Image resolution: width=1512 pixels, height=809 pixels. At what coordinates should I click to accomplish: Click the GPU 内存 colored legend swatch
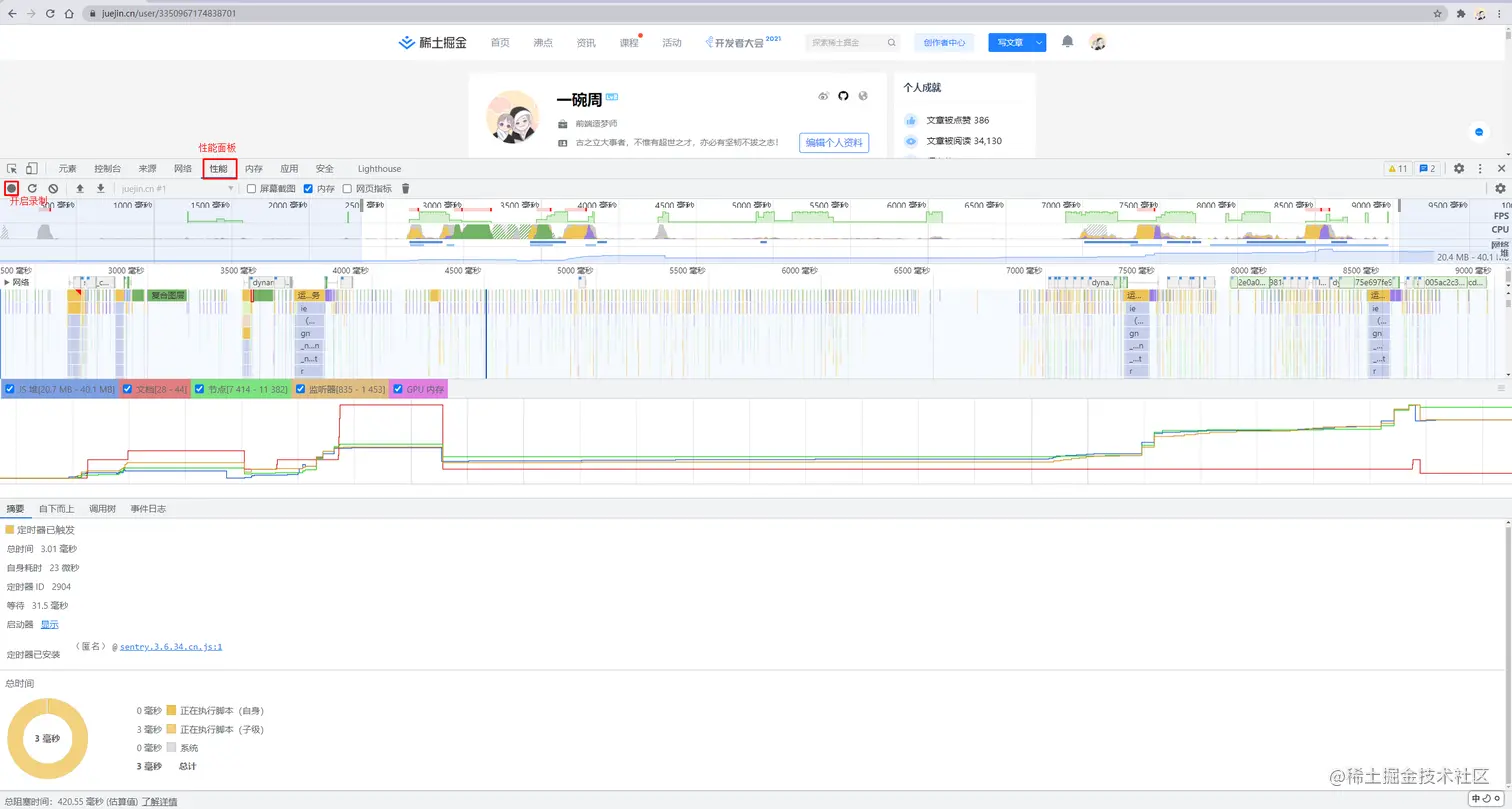[399, 389]
